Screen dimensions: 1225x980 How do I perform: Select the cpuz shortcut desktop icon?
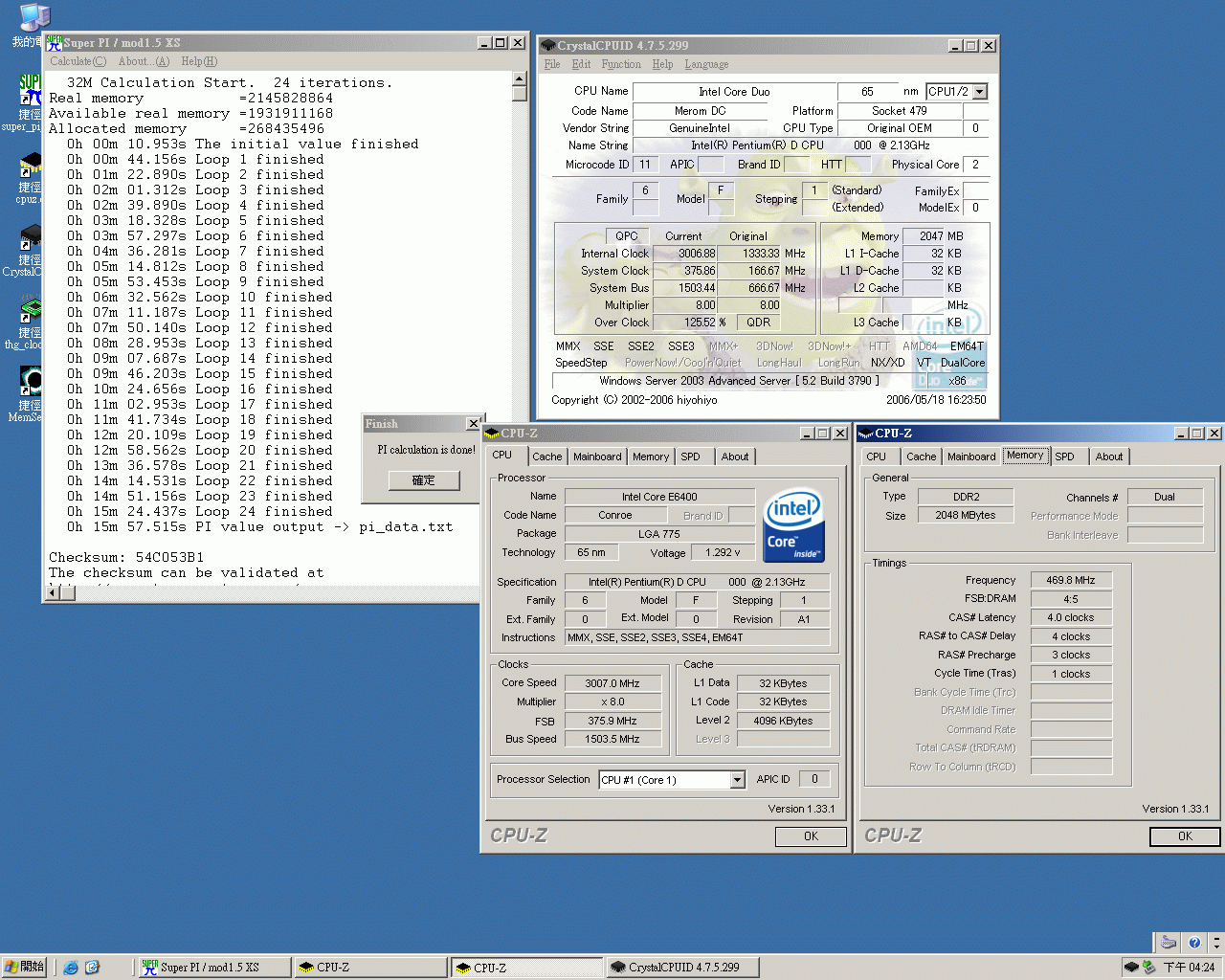pos(29,165)
